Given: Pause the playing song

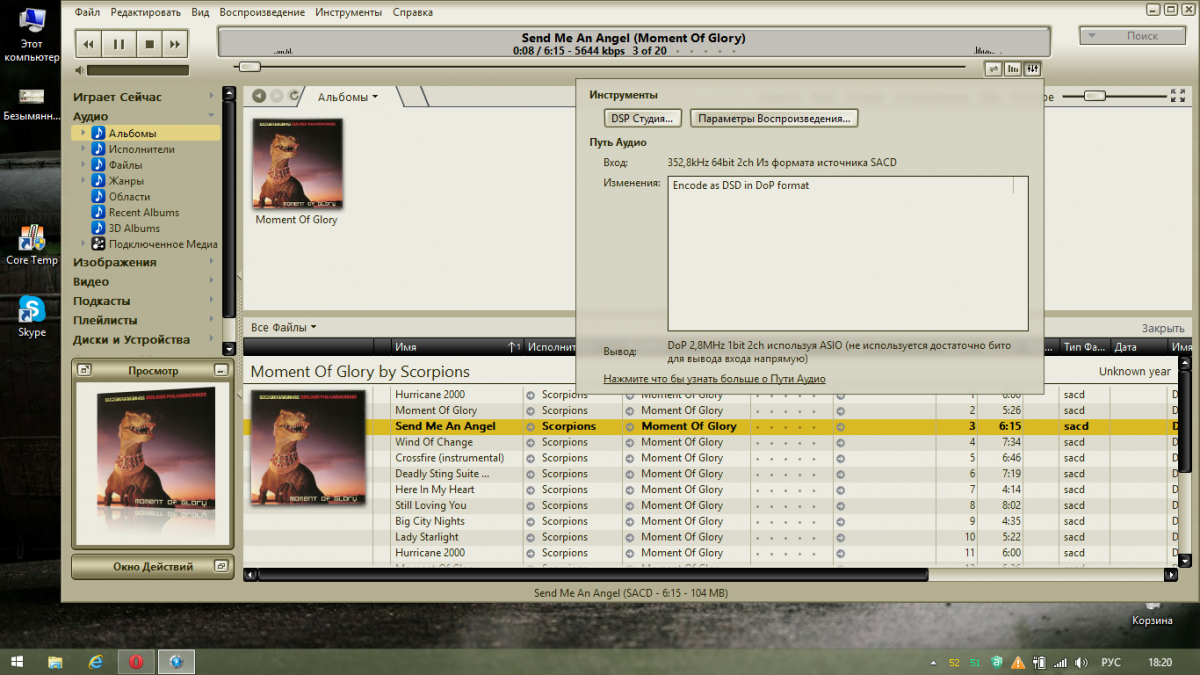Looking at the screenshot, I should (x=118, y=44).
